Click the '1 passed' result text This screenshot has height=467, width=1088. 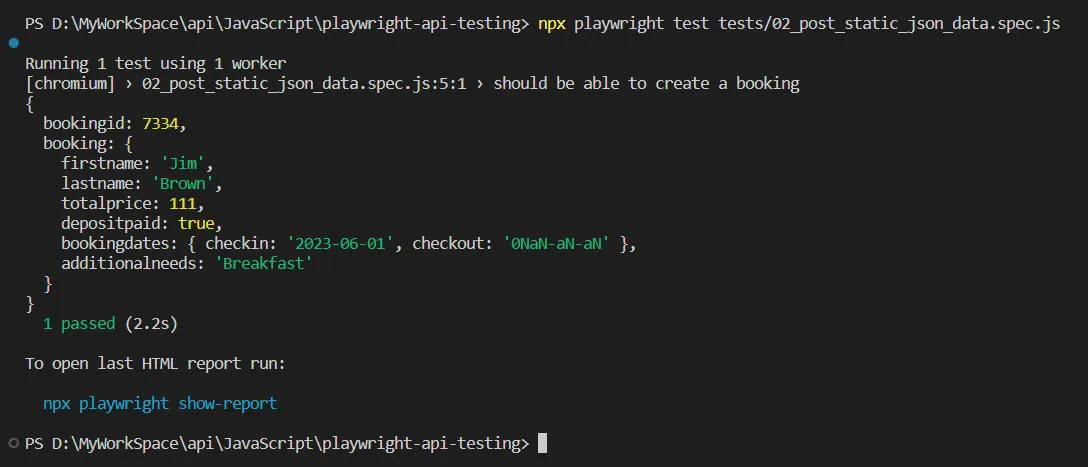coord(79,323)
